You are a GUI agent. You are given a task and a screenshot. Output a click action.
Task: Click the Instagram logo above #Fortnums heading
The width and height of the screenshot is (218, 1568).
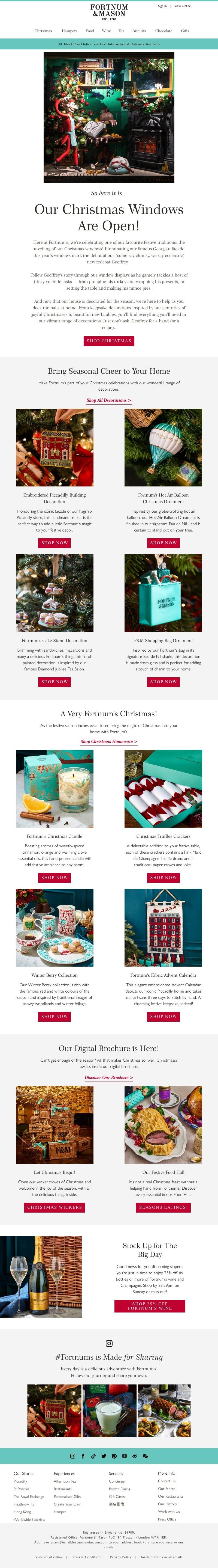pyautogui.click(x=109, y=1343)
